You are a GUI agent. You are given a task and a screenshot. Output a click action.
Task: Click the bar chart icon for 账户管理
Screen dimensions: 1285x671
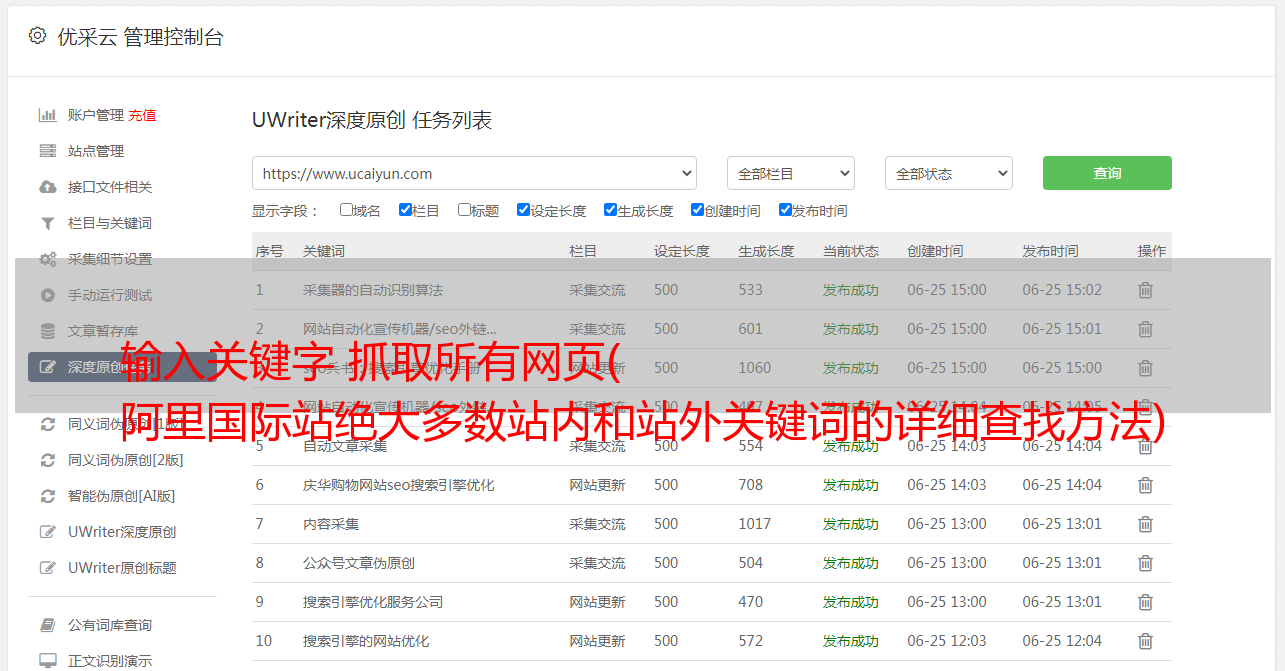coord(47,115)
